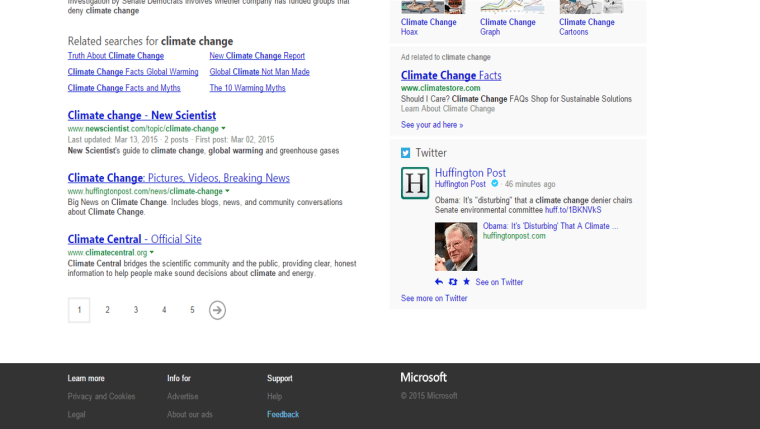This screenshot has height=429, width=760.
Task: Go to results page 3
Action: pos(136,310)
